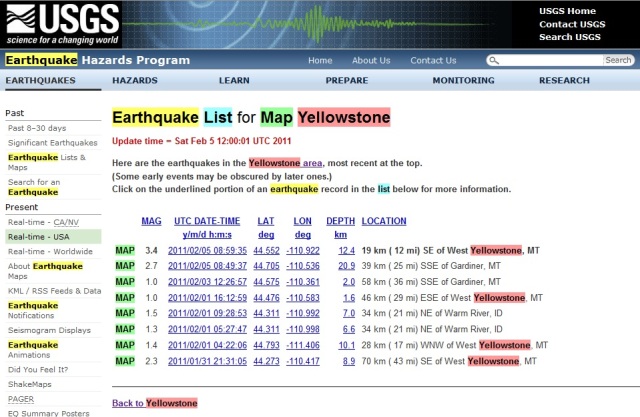Open KML / RSS Feeds & Data link
Image resolution: width=640 pixels, height=417 pixels.
[54, 291]
